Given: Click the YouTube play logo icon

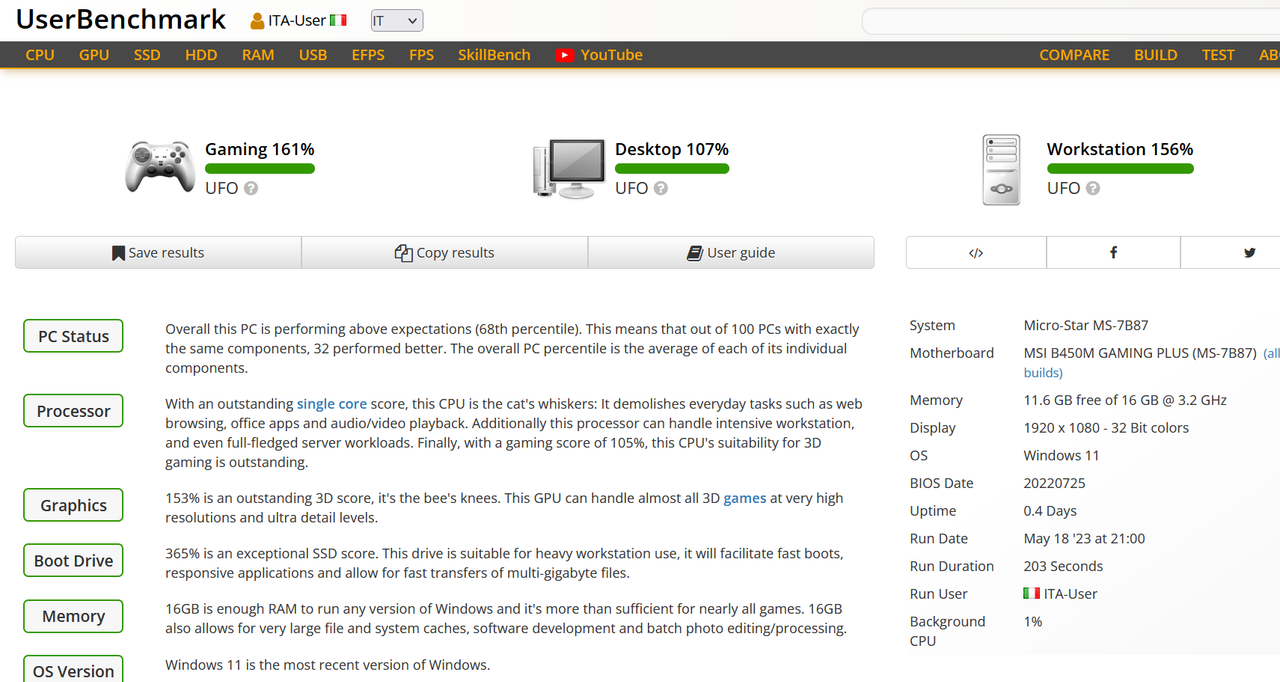Looking at the screenshot, I should point(565,55).
